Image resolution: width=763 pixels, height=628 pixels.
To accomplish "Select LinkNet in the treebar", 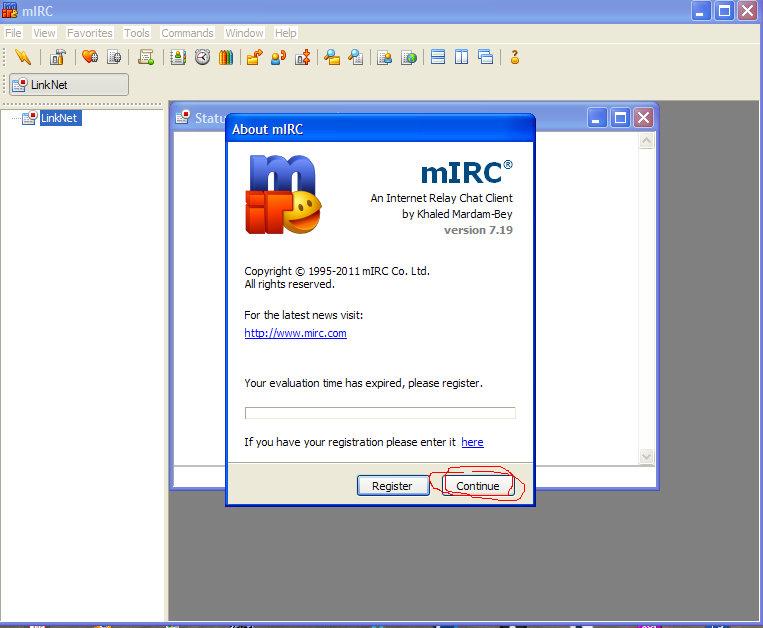I will (x=59, y=118).
